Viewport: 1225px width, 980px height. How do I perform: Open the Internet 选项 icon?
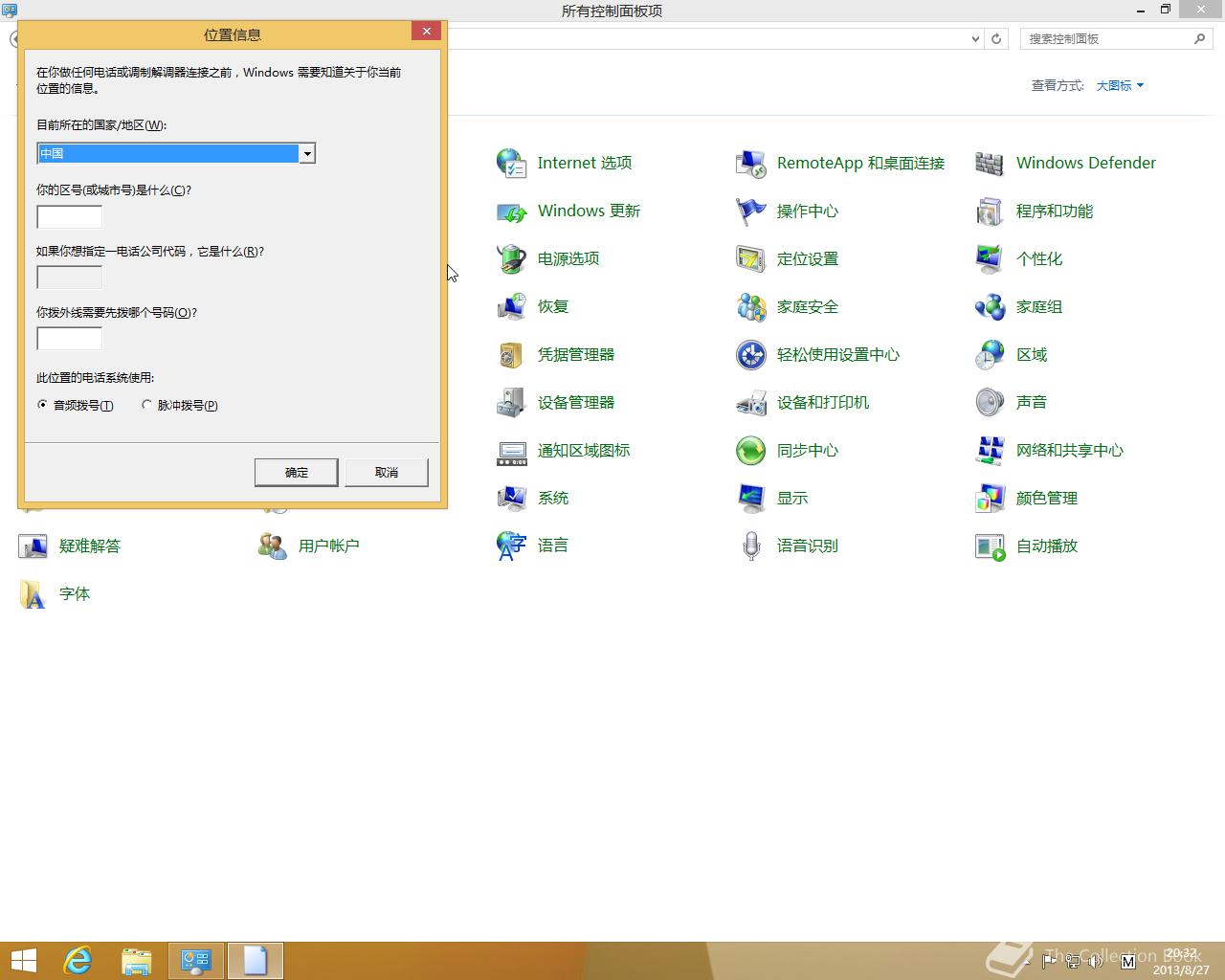click(x=512, y=163)
